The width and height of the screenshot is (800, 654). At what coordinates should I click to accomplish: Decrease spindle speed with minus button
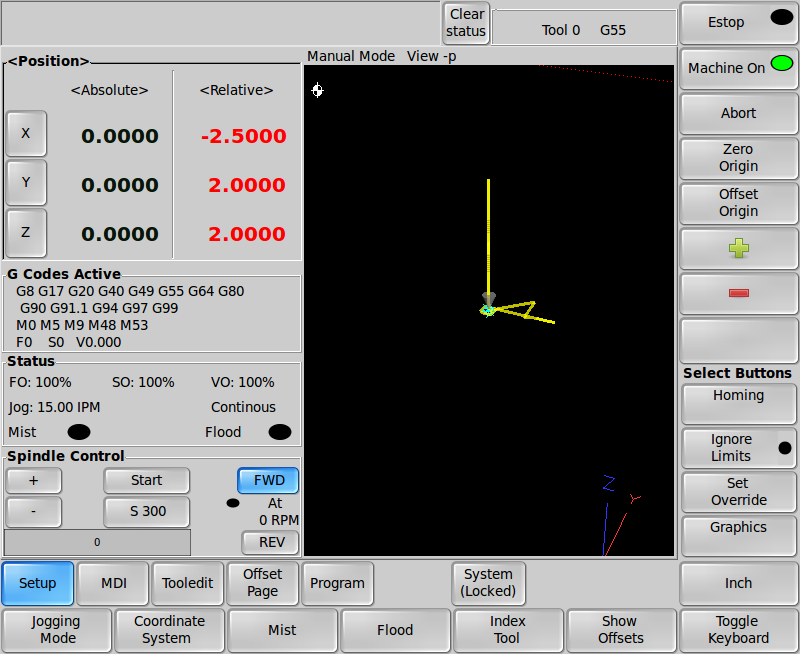point(34,511)
